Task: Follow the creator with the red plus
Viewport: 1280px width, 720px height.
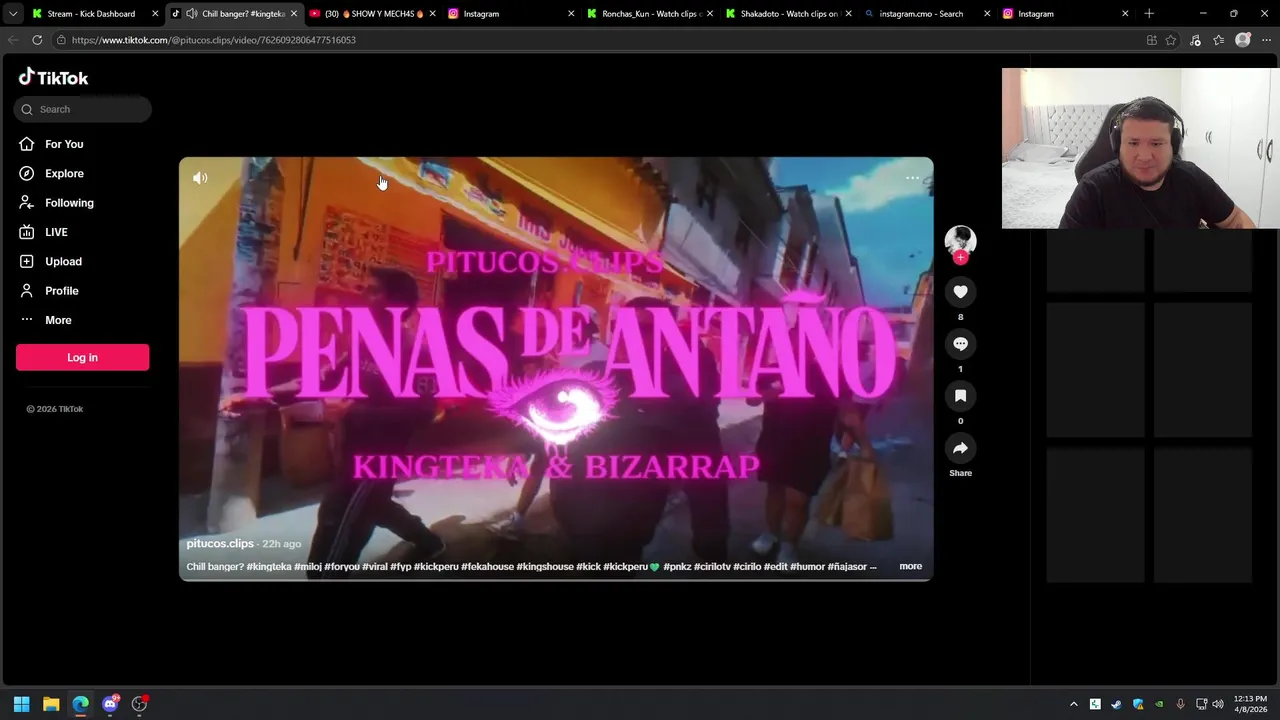Action: tap(960, 258)
